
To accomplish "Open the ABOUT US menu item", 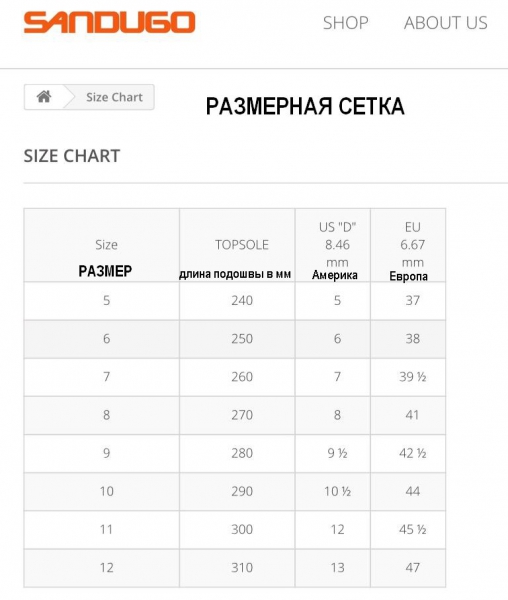I will point(446,23).
